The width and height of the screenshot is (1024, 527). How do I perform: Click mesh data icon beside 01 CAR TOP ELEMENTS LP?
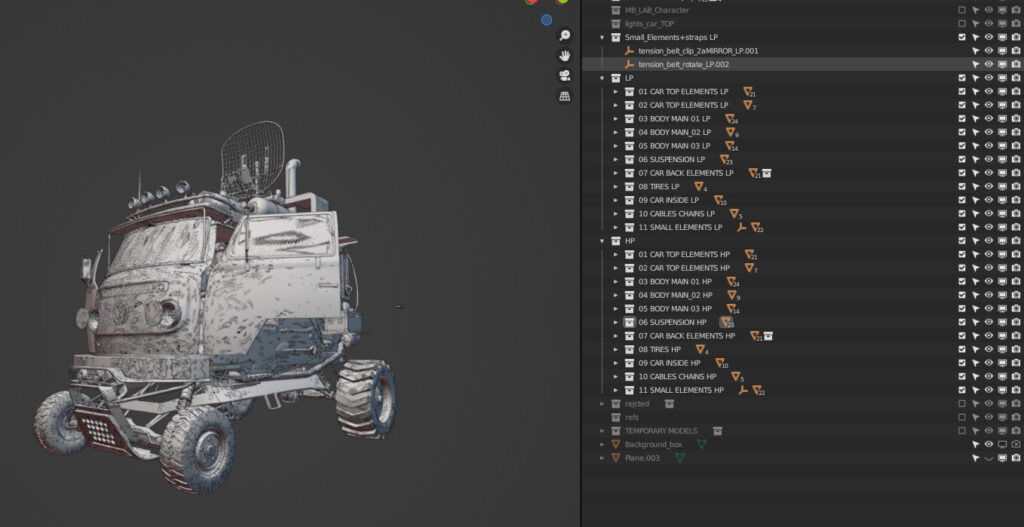coord(748,91)
